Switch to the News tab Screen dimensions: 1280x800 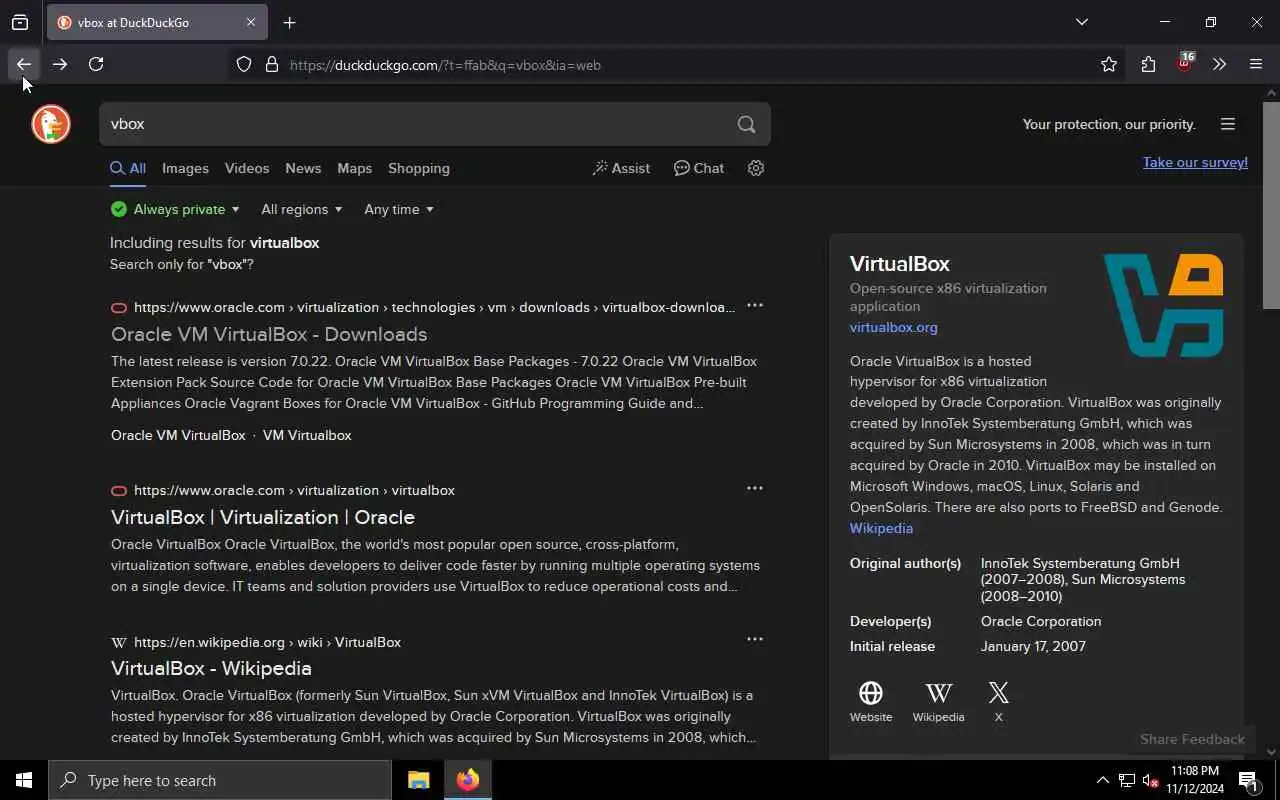click(x=303, y=168)
